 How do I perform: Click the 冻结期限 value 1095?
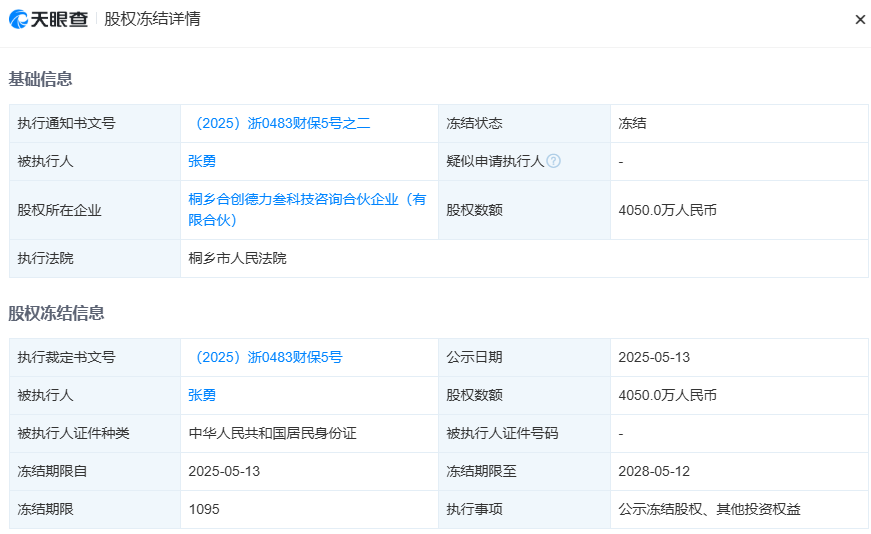pyautogui.click(x=204, y=509)
